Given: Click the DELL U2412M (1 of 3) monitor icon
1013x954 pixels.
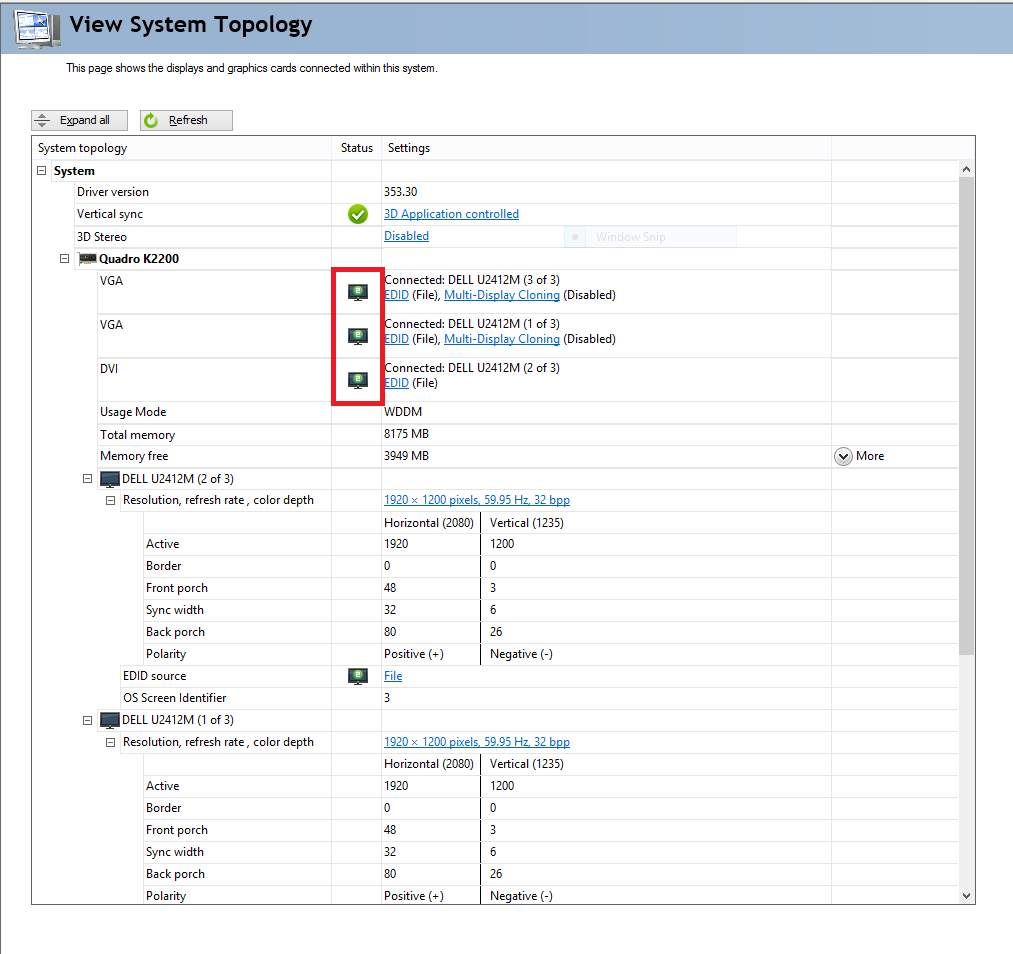Looking at the screenshot, I should [110, 720].
